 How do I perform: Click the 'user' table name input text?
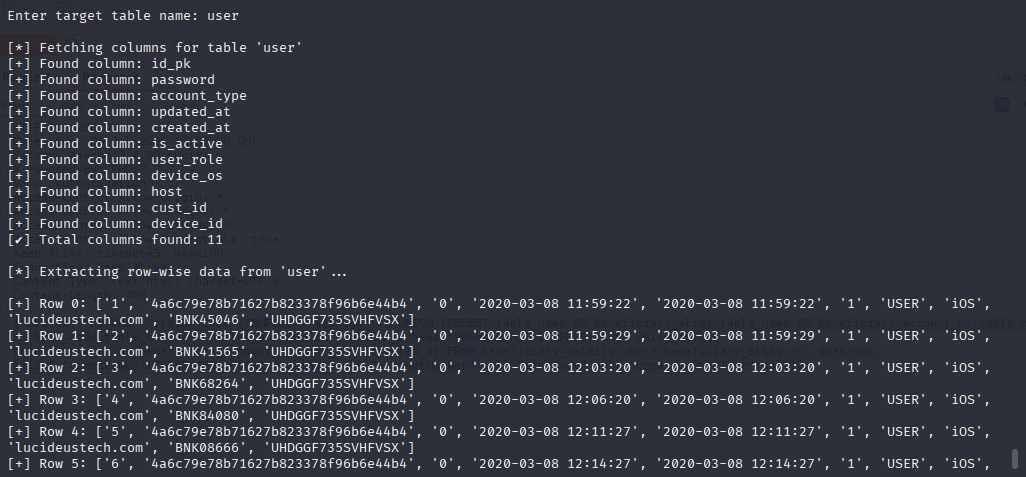point(223,16)
